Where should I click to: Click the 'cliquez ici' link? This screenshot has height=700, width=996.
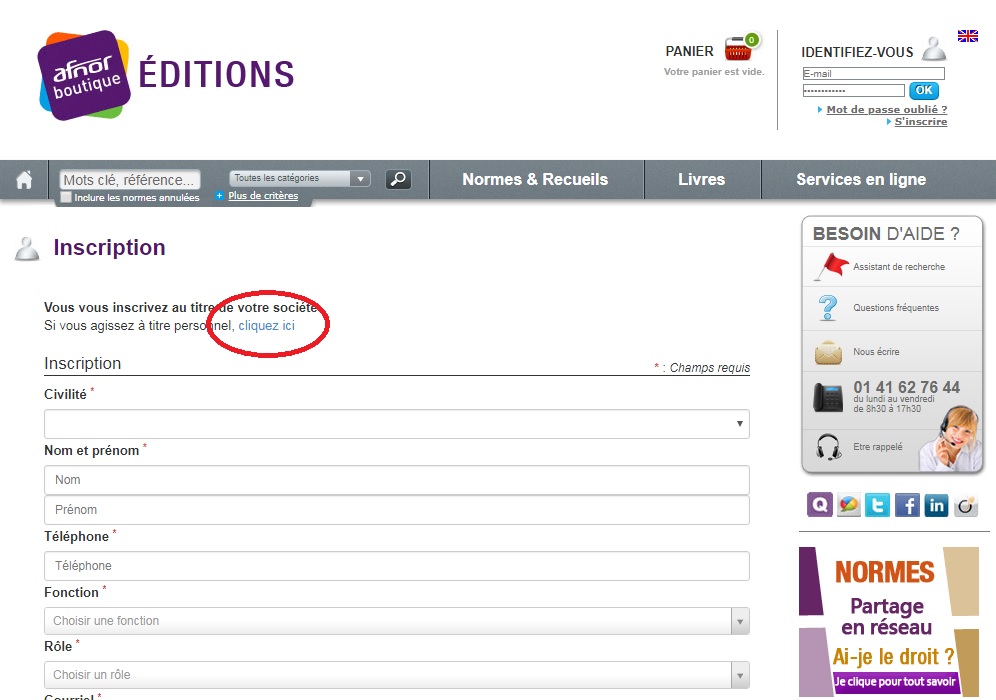click(267, 326)
